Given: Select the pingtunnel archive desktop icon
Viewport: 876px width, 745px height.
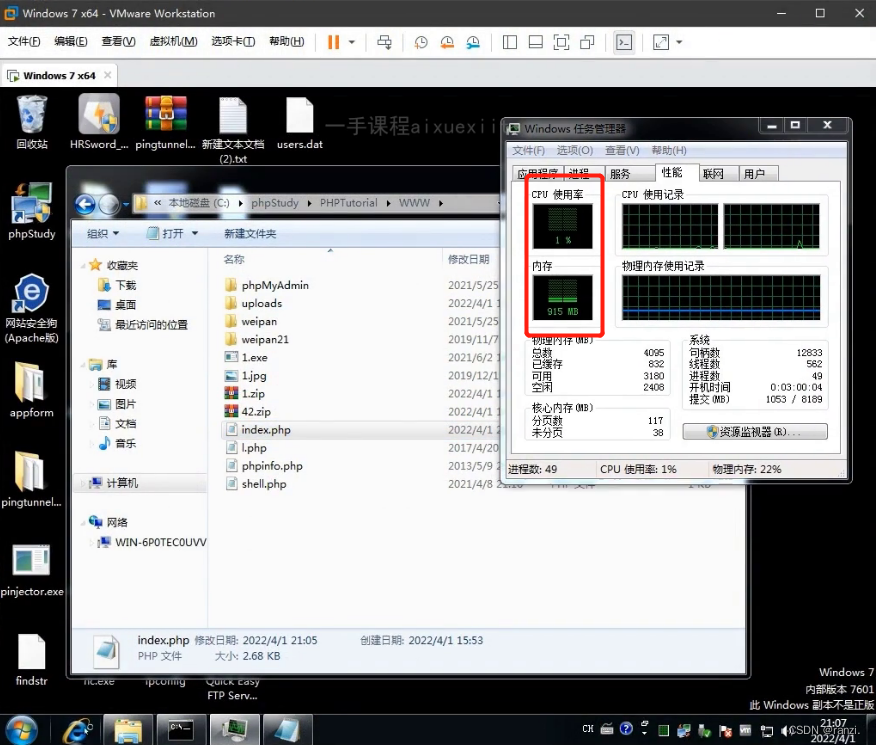Looking at the screenshot, I should point(165,122).
